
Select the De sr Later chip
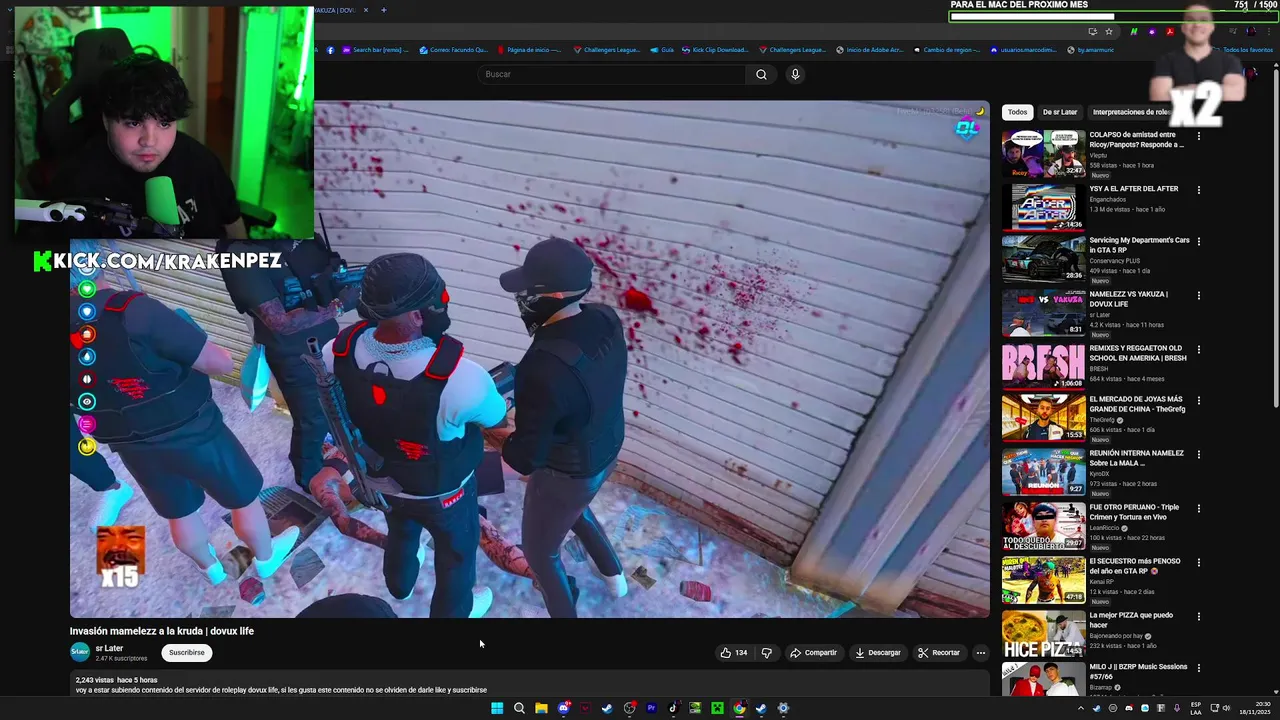click(1059, 112)
